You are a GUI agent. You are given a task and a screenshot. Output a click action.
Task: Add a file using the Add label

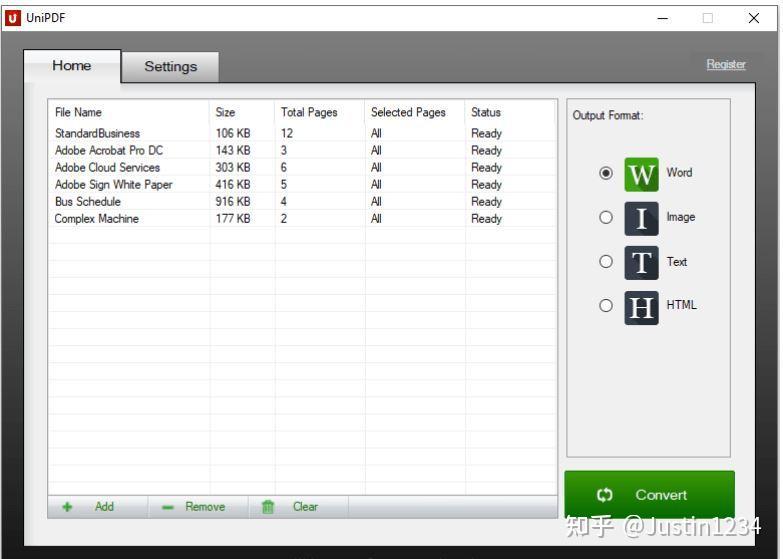coord(104,507)
